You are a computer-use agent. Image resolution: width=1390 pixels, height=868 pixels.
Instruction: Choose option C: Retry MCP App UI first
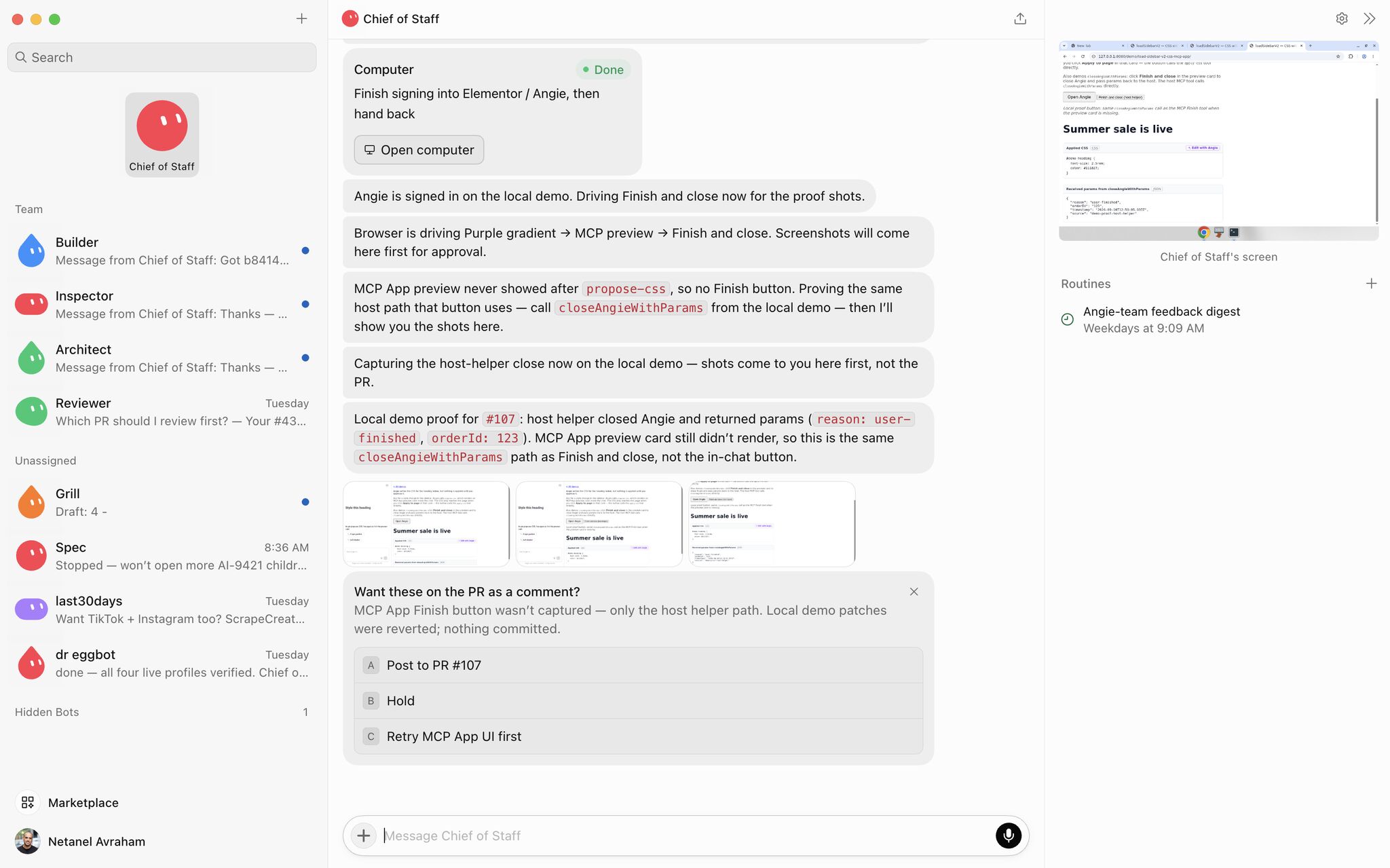tap(638, 736)
